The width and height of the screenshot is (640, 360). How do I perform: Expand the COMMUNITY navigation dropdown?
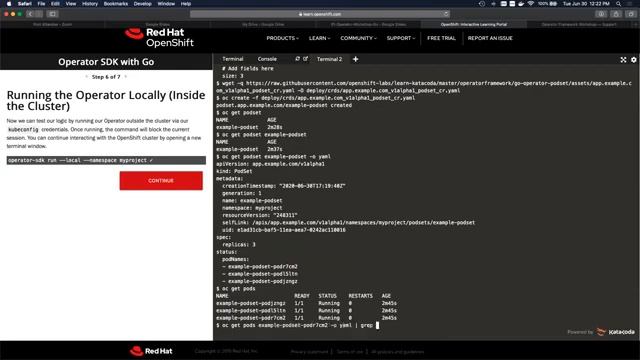pyautogui.click(x=358, y=38)
